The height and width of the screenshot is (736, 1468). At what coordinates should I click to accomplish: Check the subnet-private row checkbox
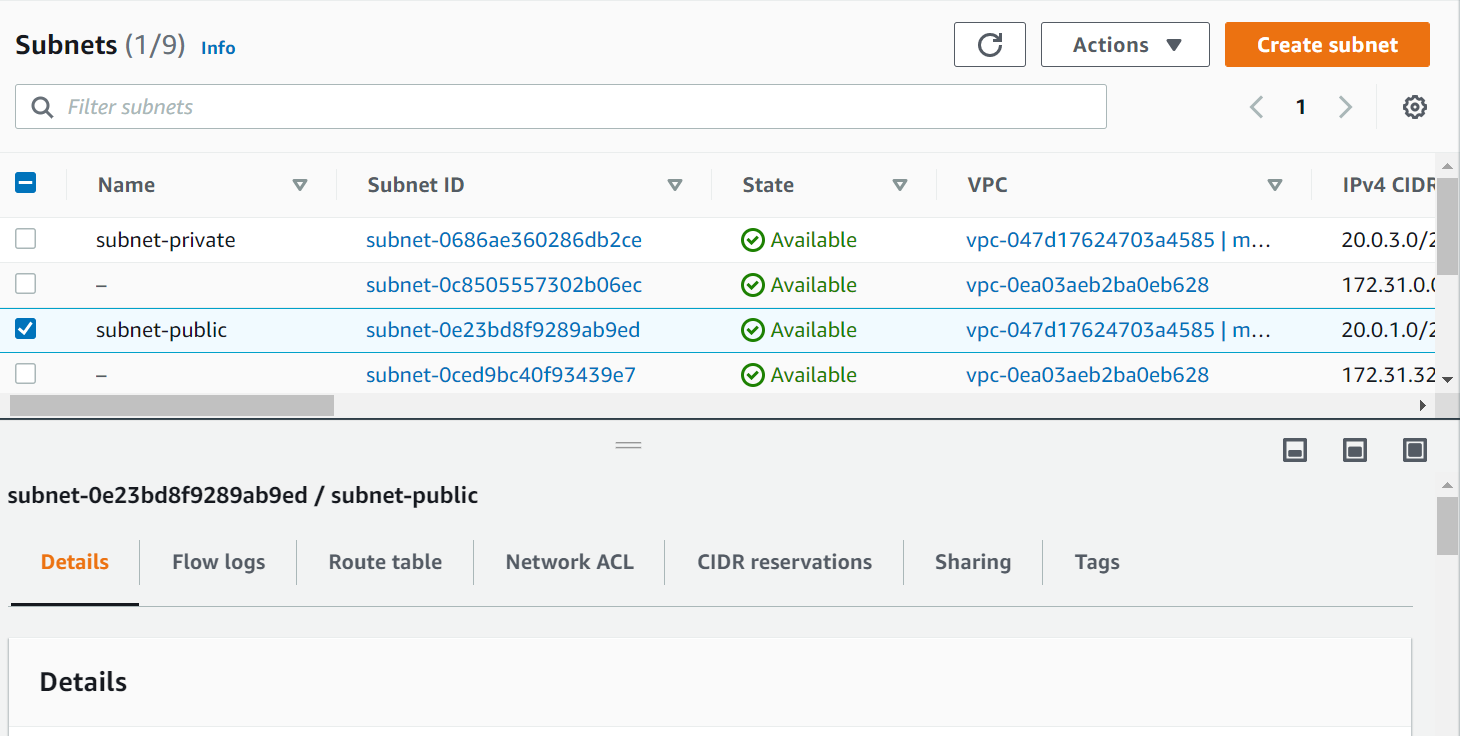point(25,239)
